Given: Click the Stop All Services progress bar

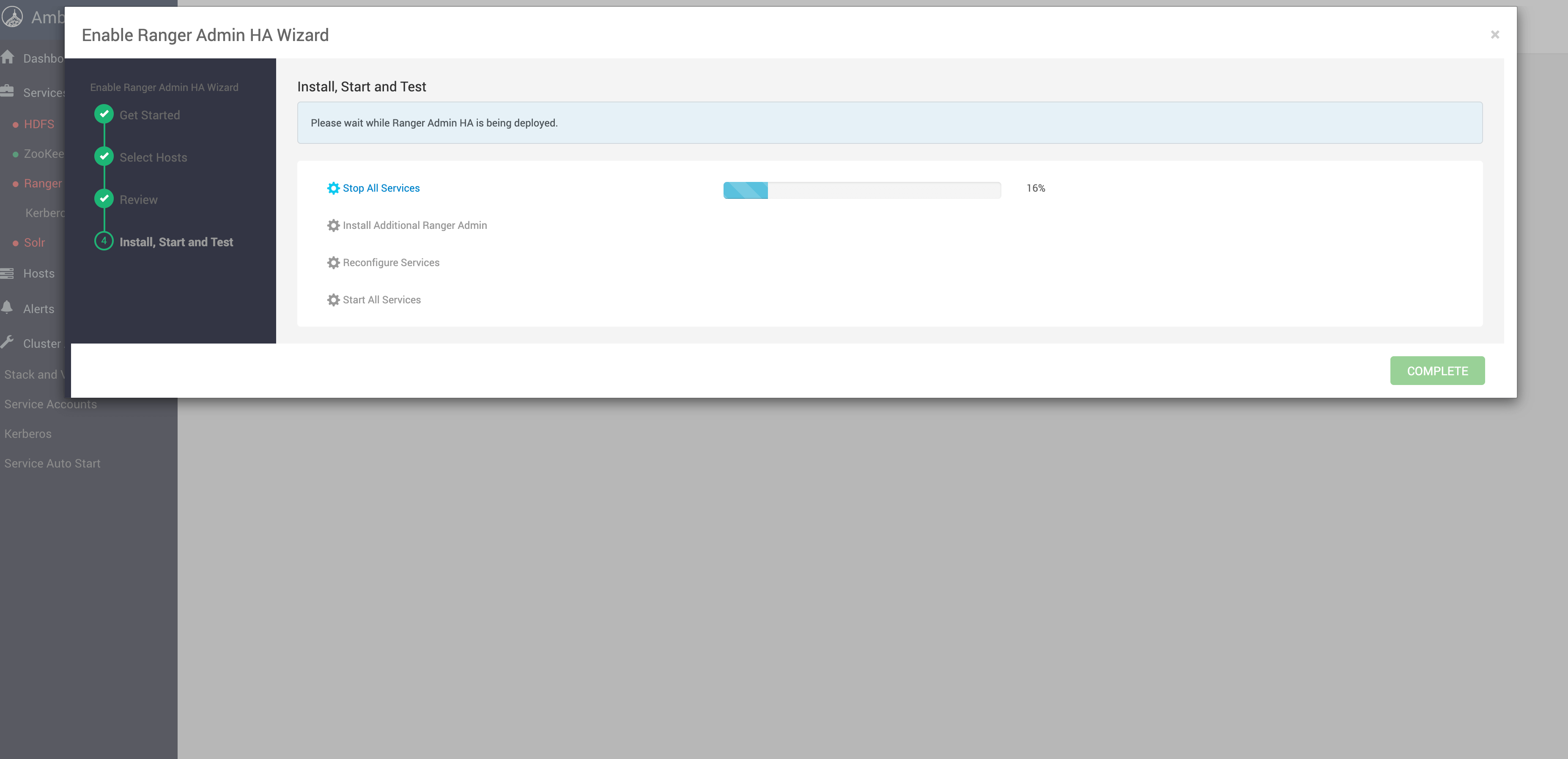Looking at the screenshot, I should 861,190.
